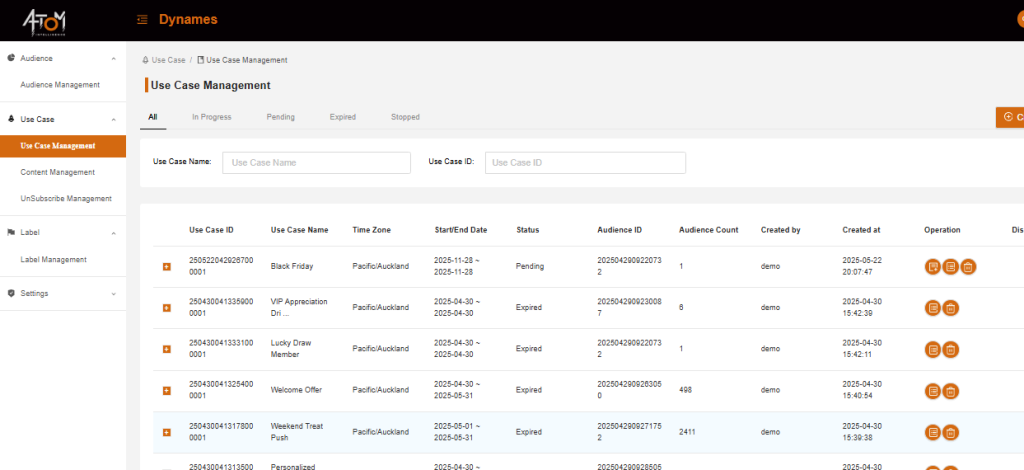The height and width of the screenshot is (470, 1024).
Task: Select the 'Welcome Offer' name cell
Action: click(x=296, y=390)
